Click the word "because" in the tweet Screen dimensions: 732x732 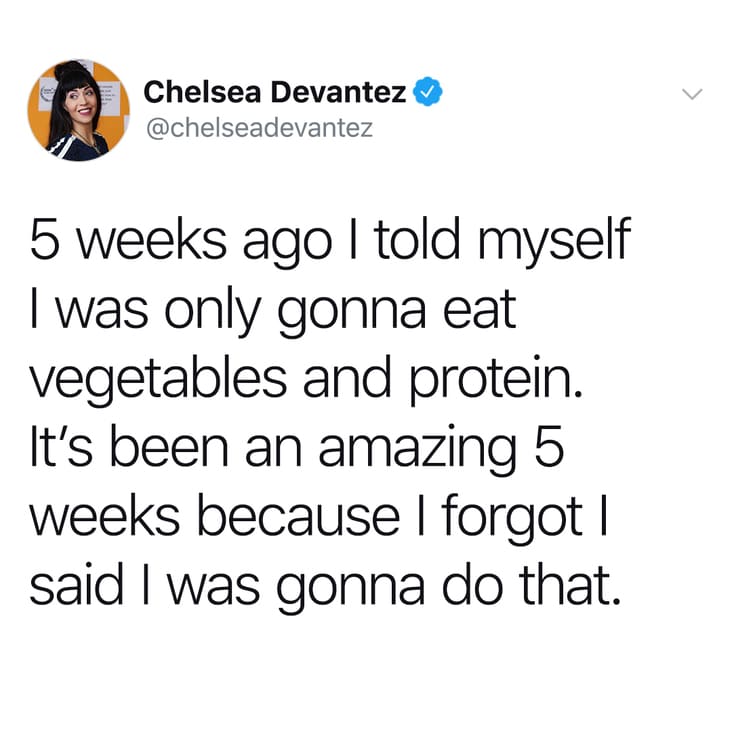[299, 519]
